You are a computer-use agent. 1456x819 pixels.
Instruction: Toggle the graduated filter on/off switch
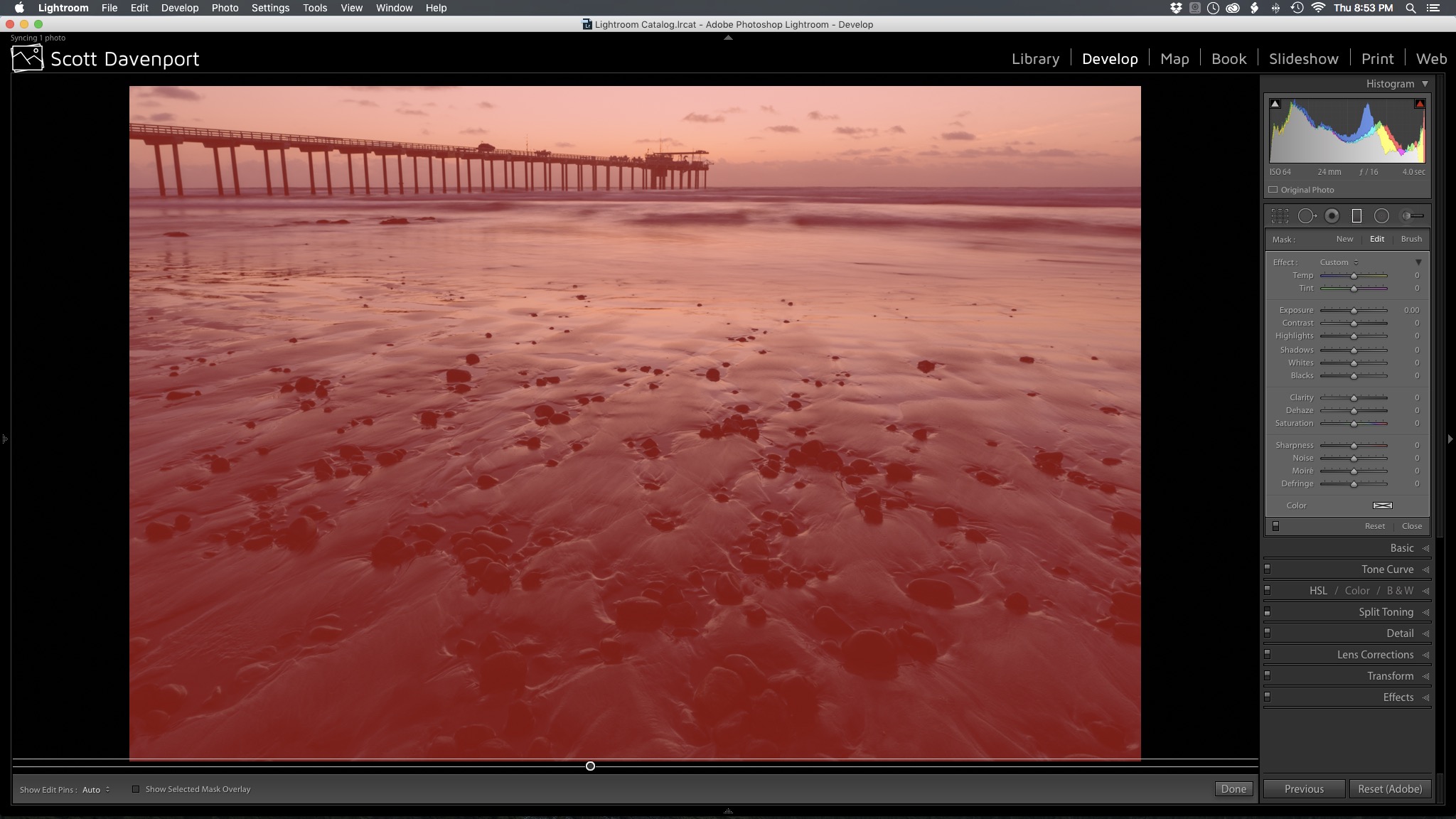point(1275,526)
